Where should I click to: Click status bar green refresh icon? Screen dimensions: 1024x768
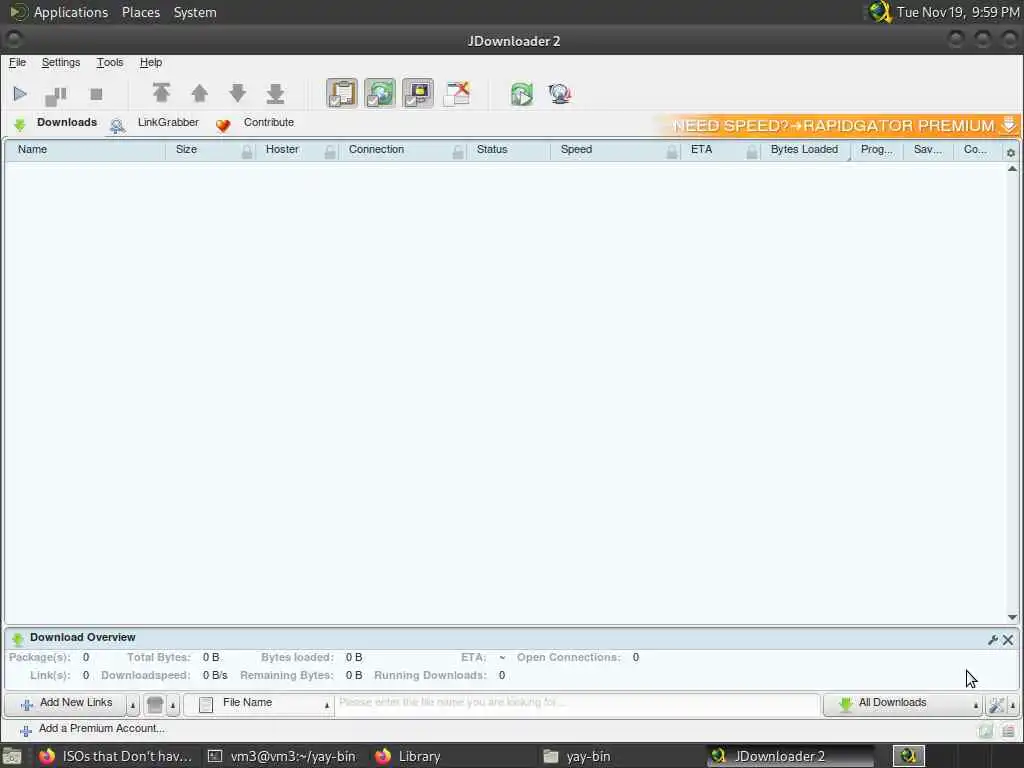[985, 731]
